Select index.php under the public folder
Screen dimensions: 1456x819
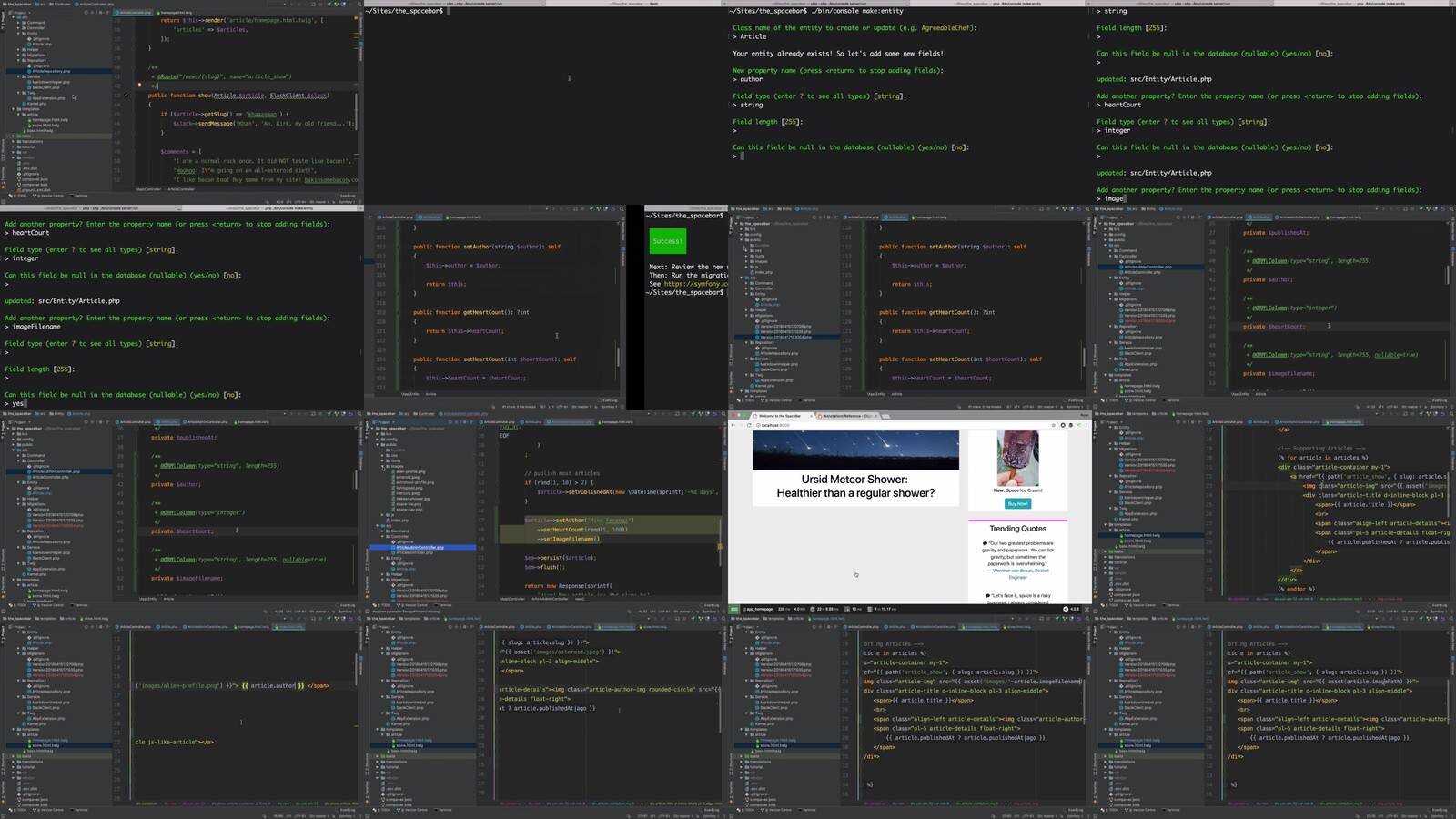coord(399,521)
